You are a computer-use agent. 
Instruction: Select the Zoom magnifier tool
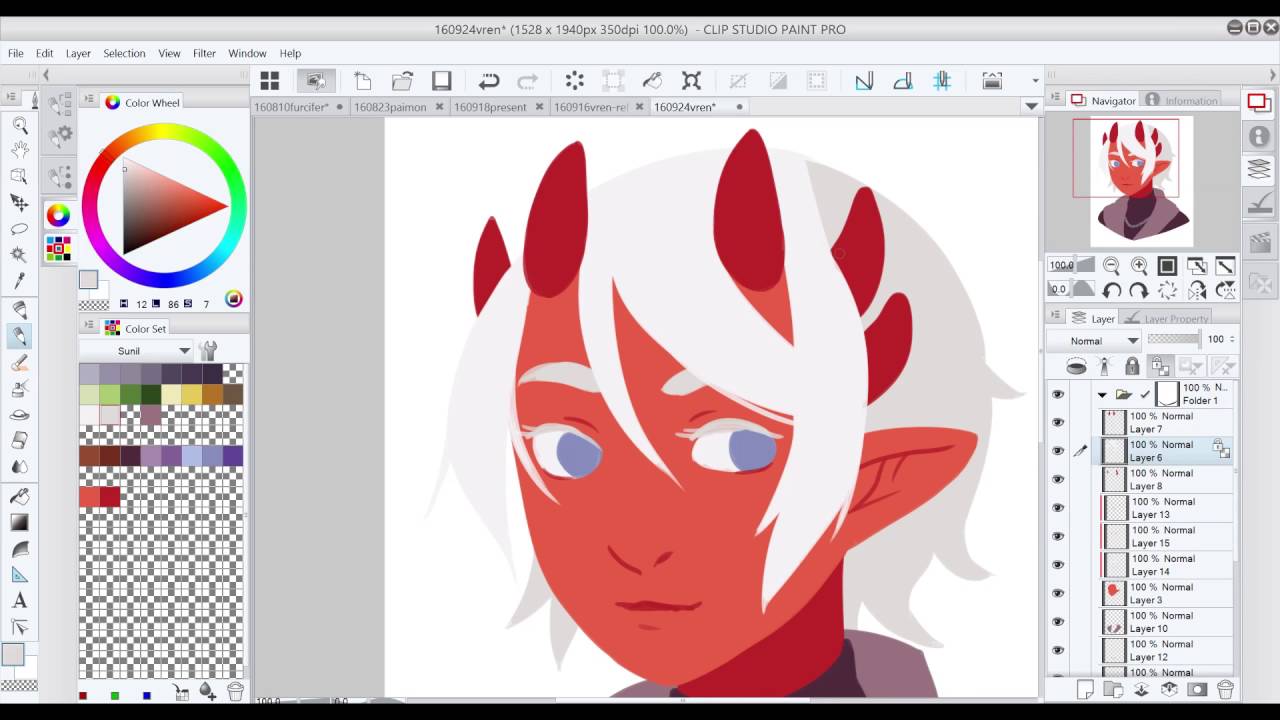19,125
